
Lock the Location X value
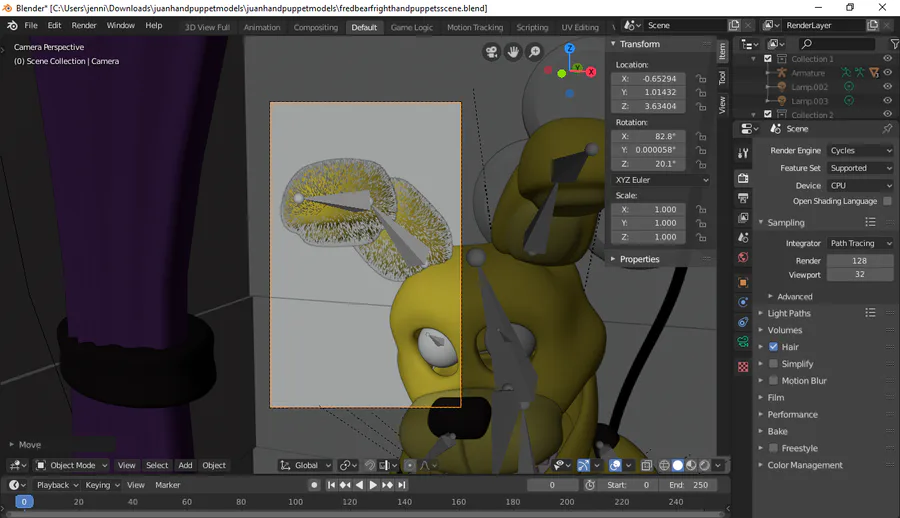pos(701,79)
